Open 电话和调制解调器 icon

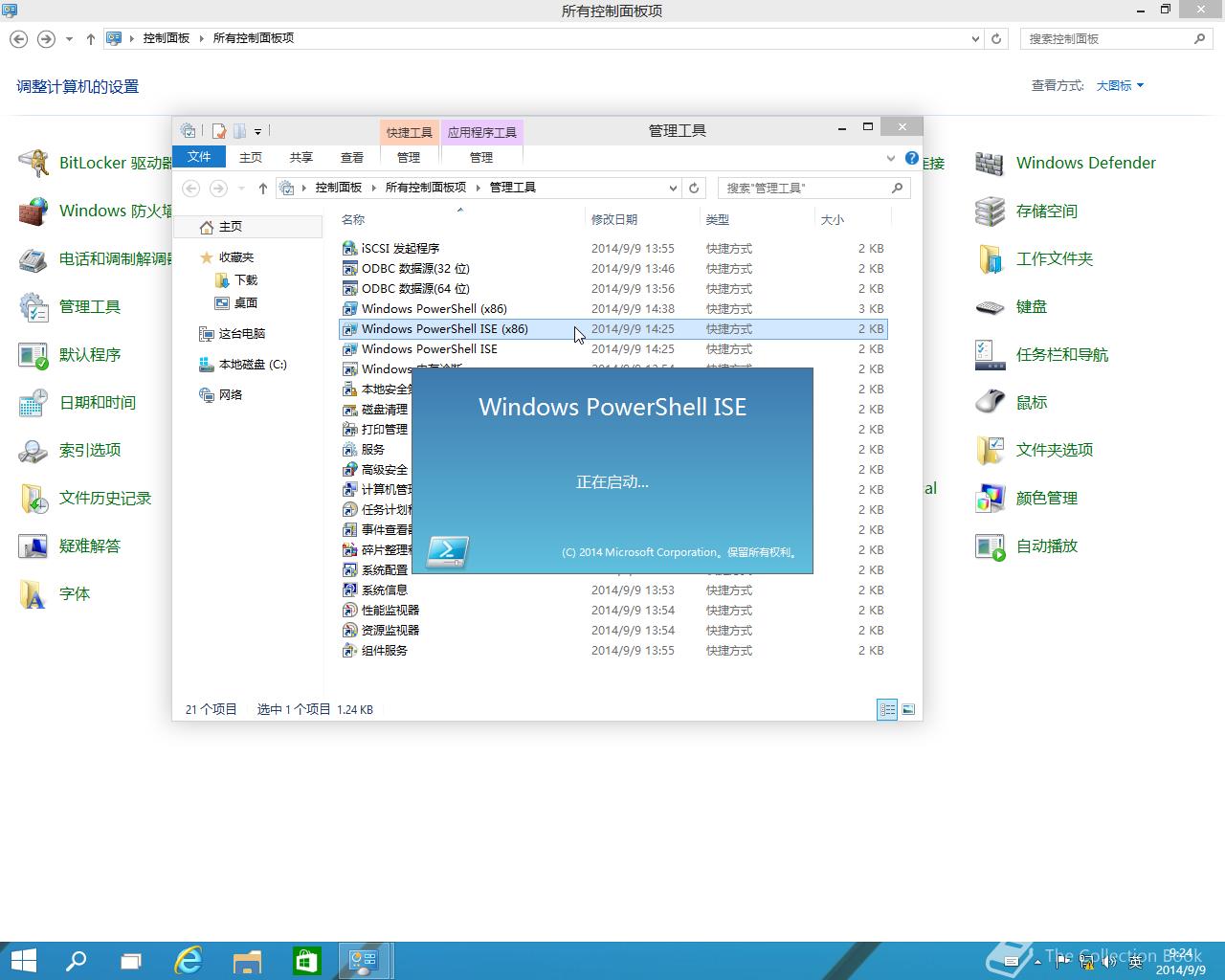[x=33, y=258]
